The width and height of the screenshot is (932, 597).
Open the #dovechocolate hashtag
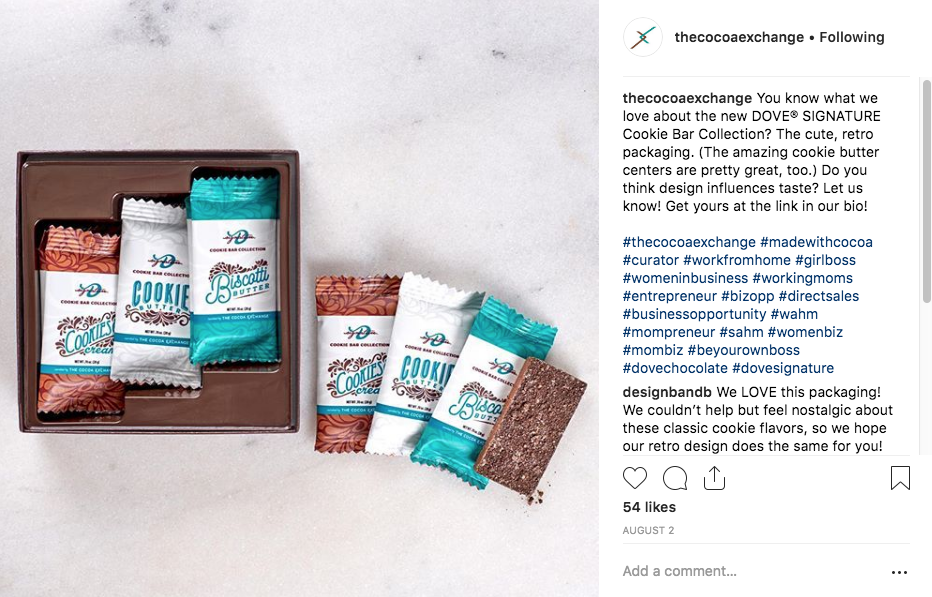pos(675,368)
